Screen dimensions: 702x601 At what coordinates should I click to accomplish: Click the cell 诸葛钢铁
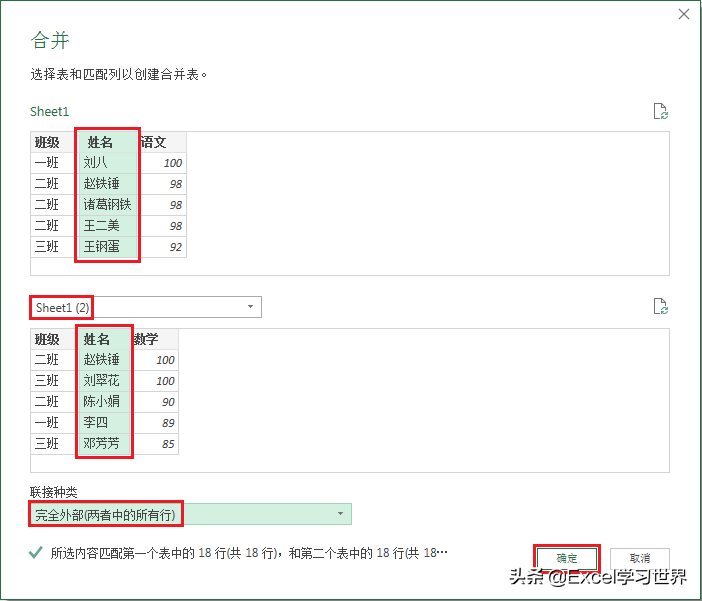click(107, 205)
